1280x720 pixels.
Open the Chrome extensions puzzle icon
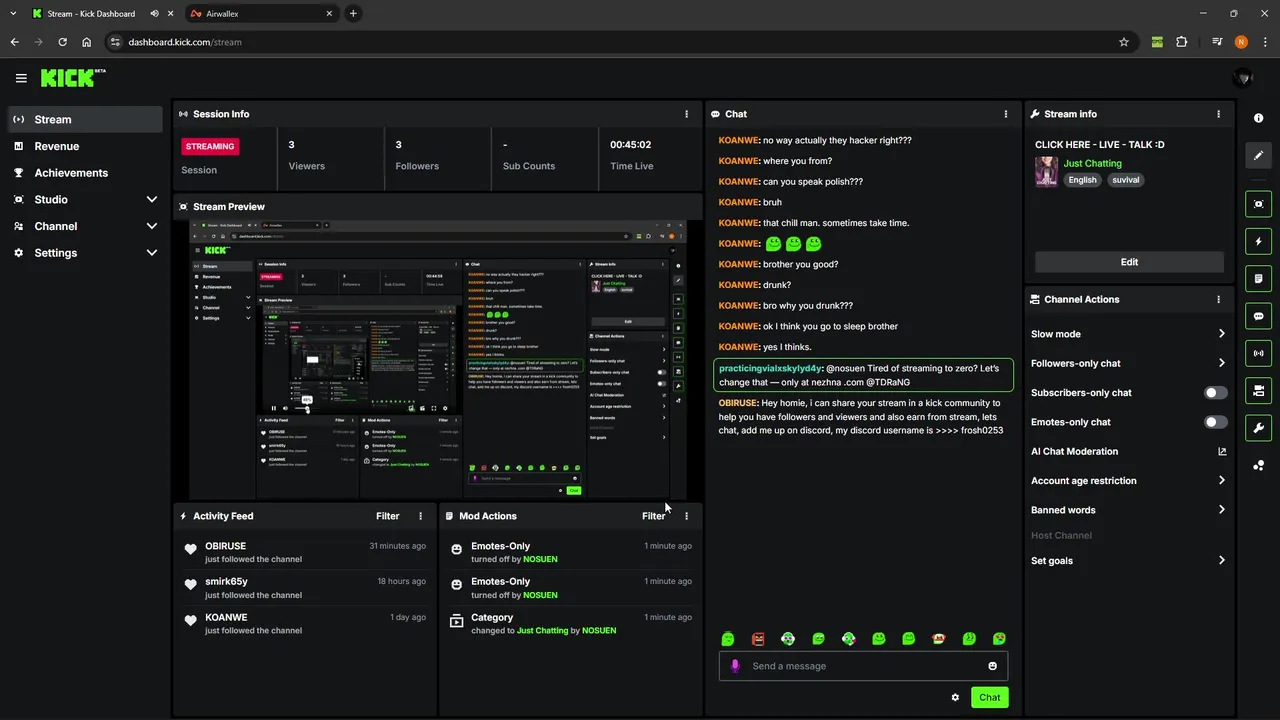point(1182,42)
